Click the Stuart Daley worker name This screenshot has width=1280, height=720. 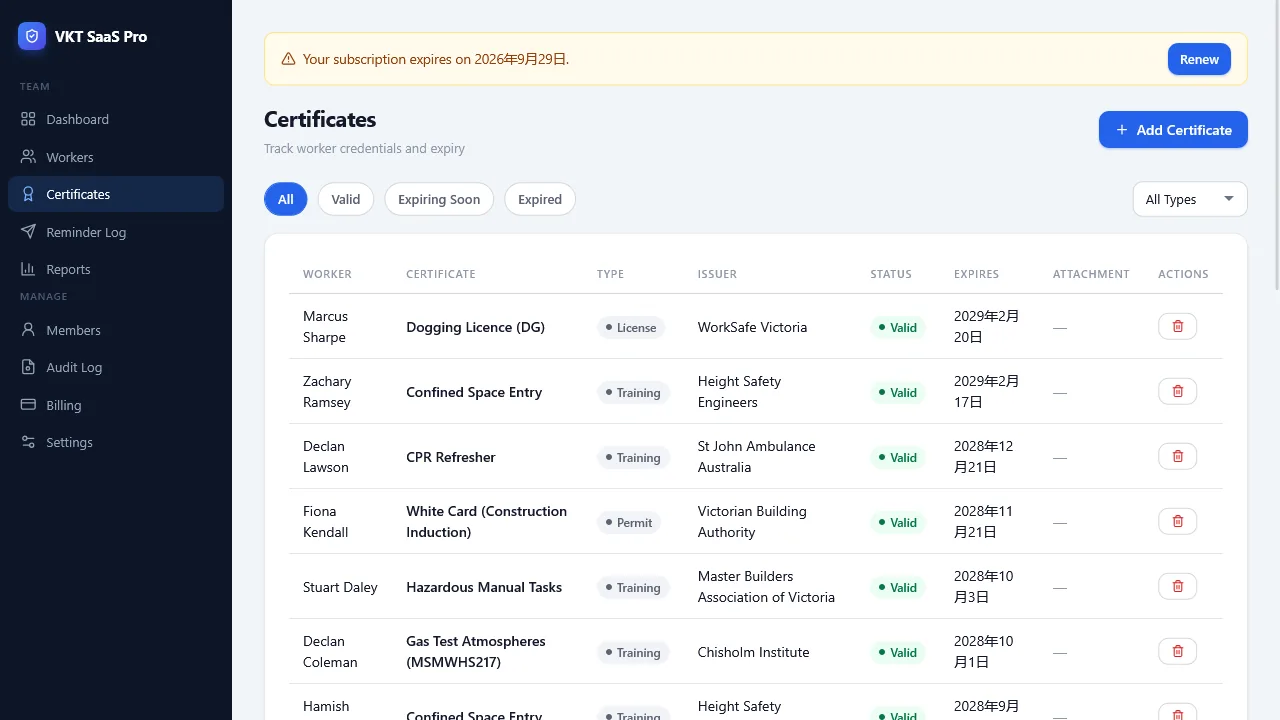point(340,587)
